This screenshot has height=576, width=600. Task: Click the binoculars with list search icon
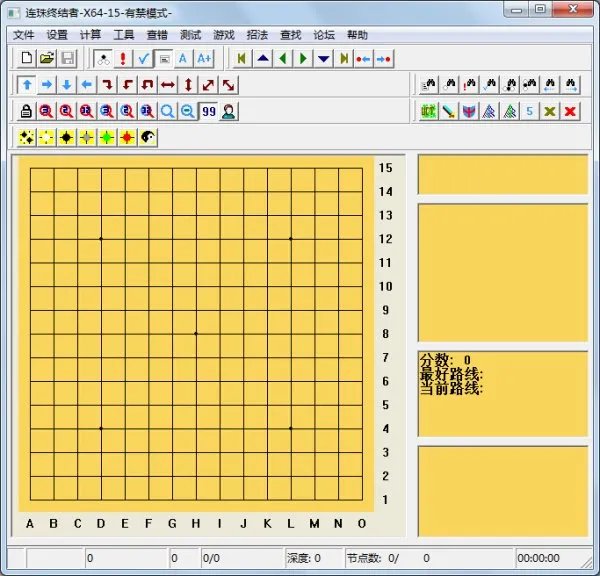point(429,85)
